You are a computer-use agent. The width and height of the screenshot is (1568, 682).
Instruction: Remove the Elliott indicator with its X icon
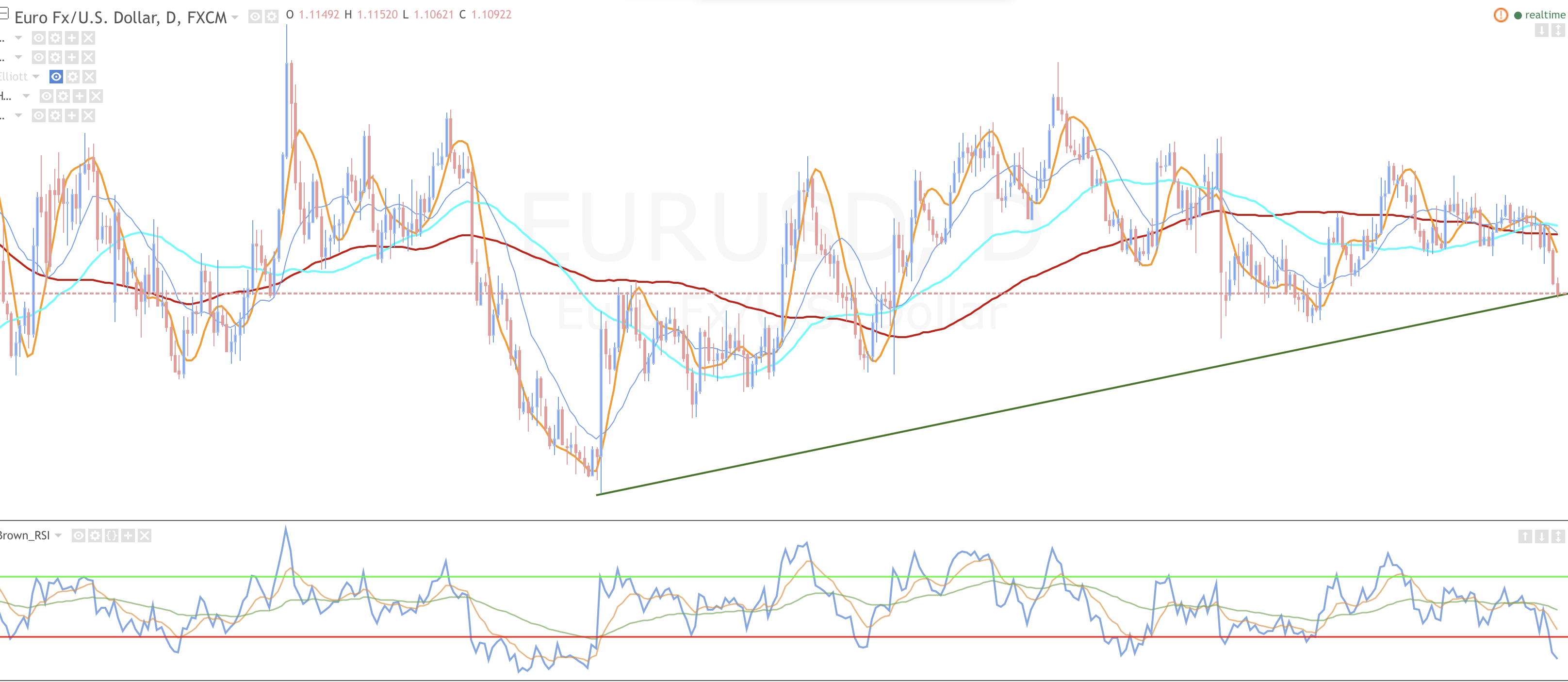[89, 77]
